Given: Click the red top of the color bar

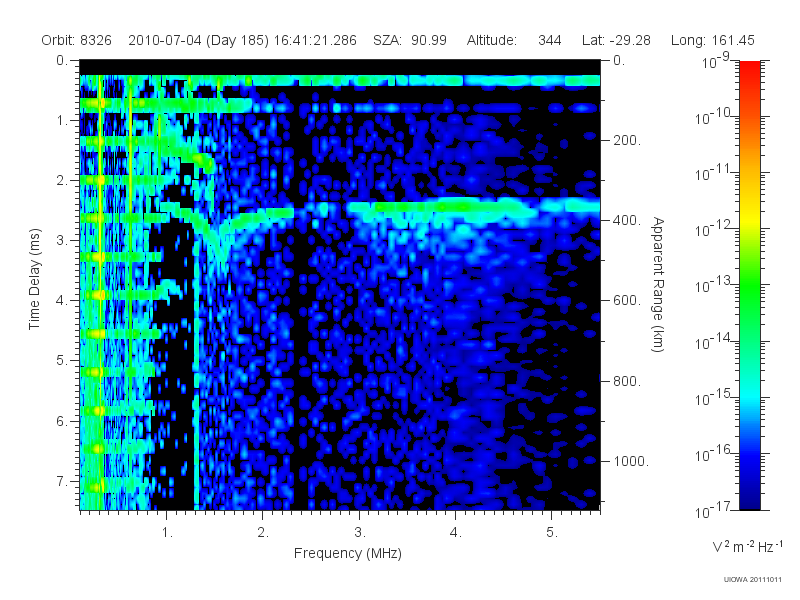Looking at the screenshot, I should pos(749,69).
